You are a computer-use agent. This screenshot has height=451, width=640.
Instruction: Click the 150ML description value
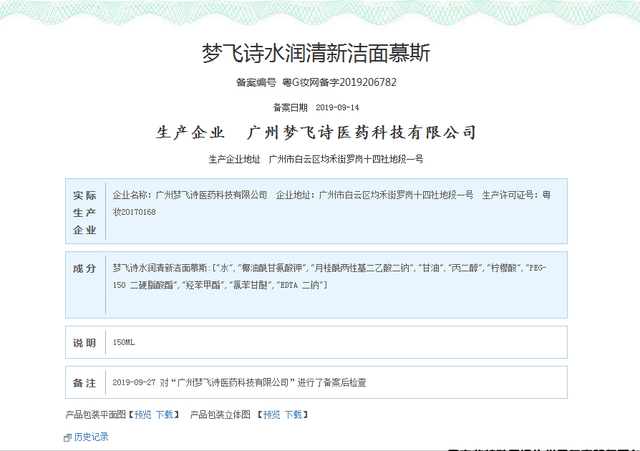pyautogui.click(x=124, y=342)
